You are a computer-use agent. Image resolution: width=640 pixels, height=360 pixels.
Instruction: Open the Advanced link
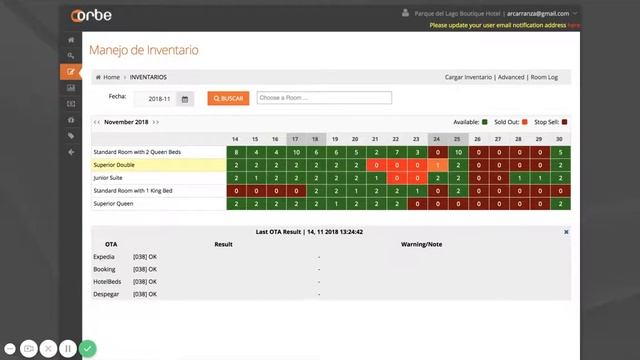pyautogui.click(x=511, y=77)
